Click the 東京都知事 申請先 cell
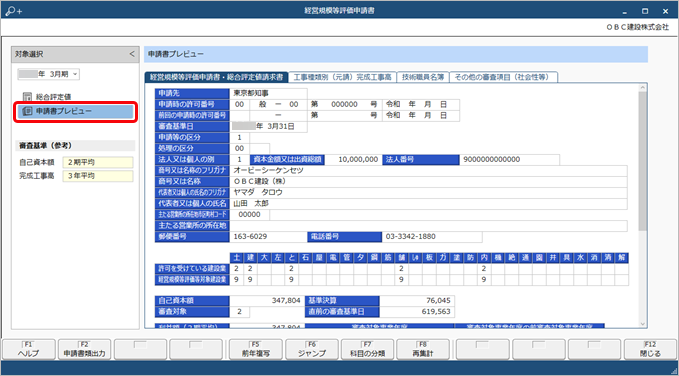 tap(268, 93)
